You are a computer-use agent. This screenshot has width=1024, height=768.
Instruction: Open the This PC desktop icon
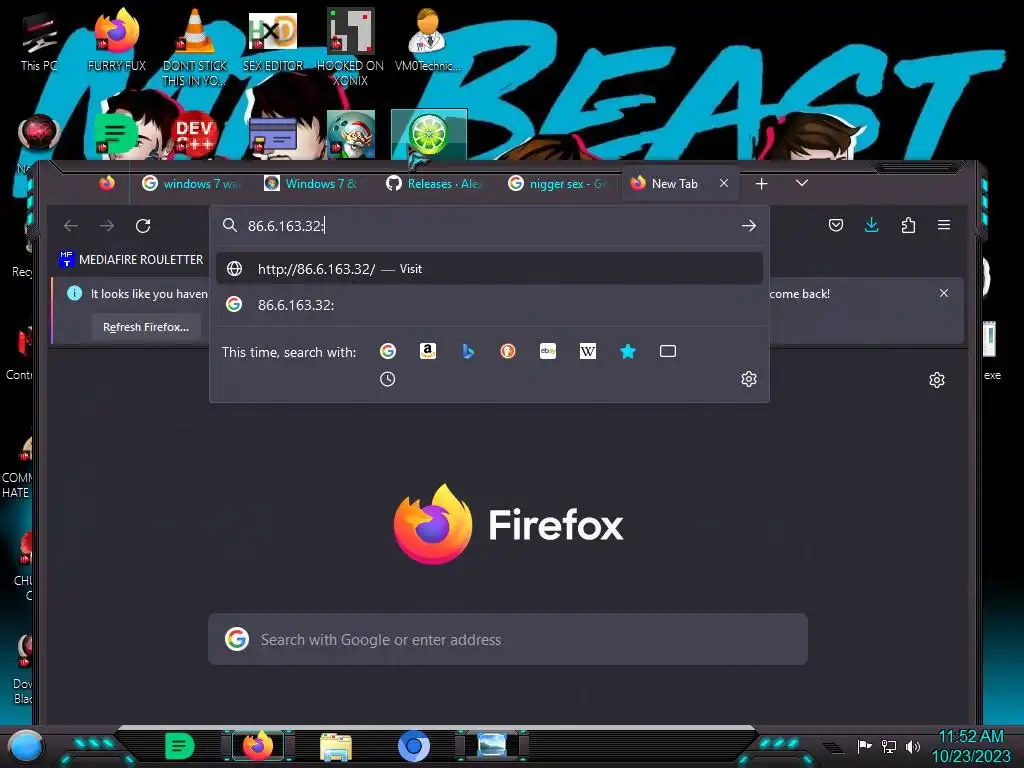pos(39,42)
